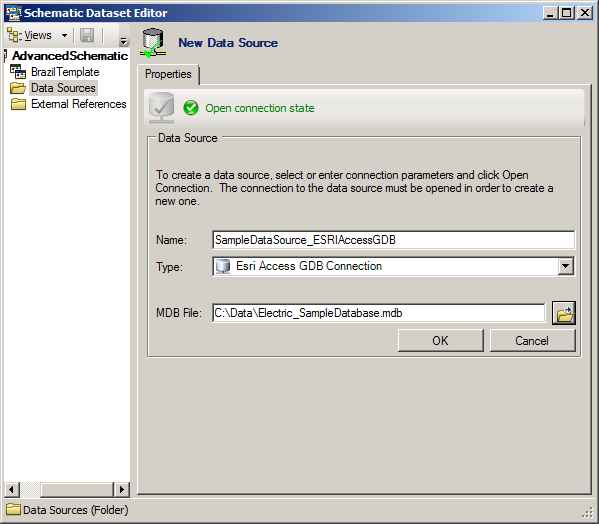This screenshot has height=524, width=599.
Task: Confirm with the OK button
Action: pos(440,340)
